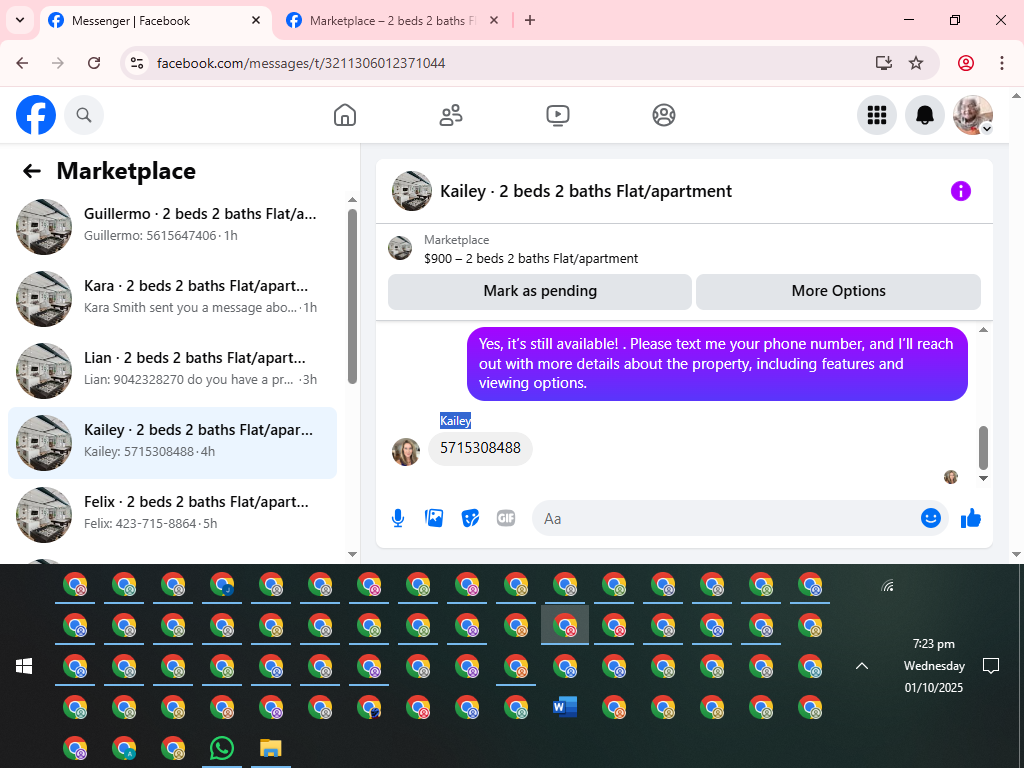Click the address bar URL

(x=301, y=63)
